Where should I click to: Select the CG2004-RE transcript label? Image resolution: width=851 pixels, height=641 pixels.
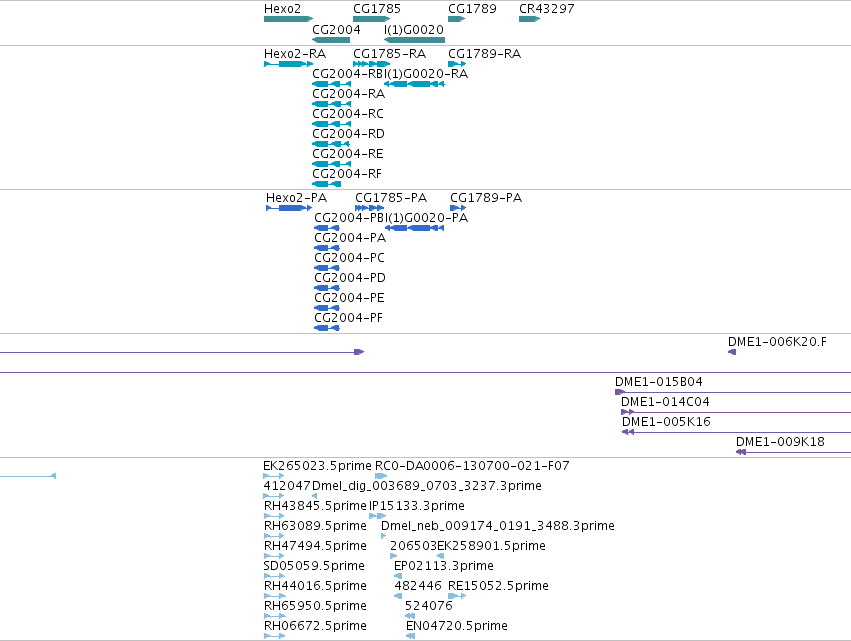click(x=348, y=154)
